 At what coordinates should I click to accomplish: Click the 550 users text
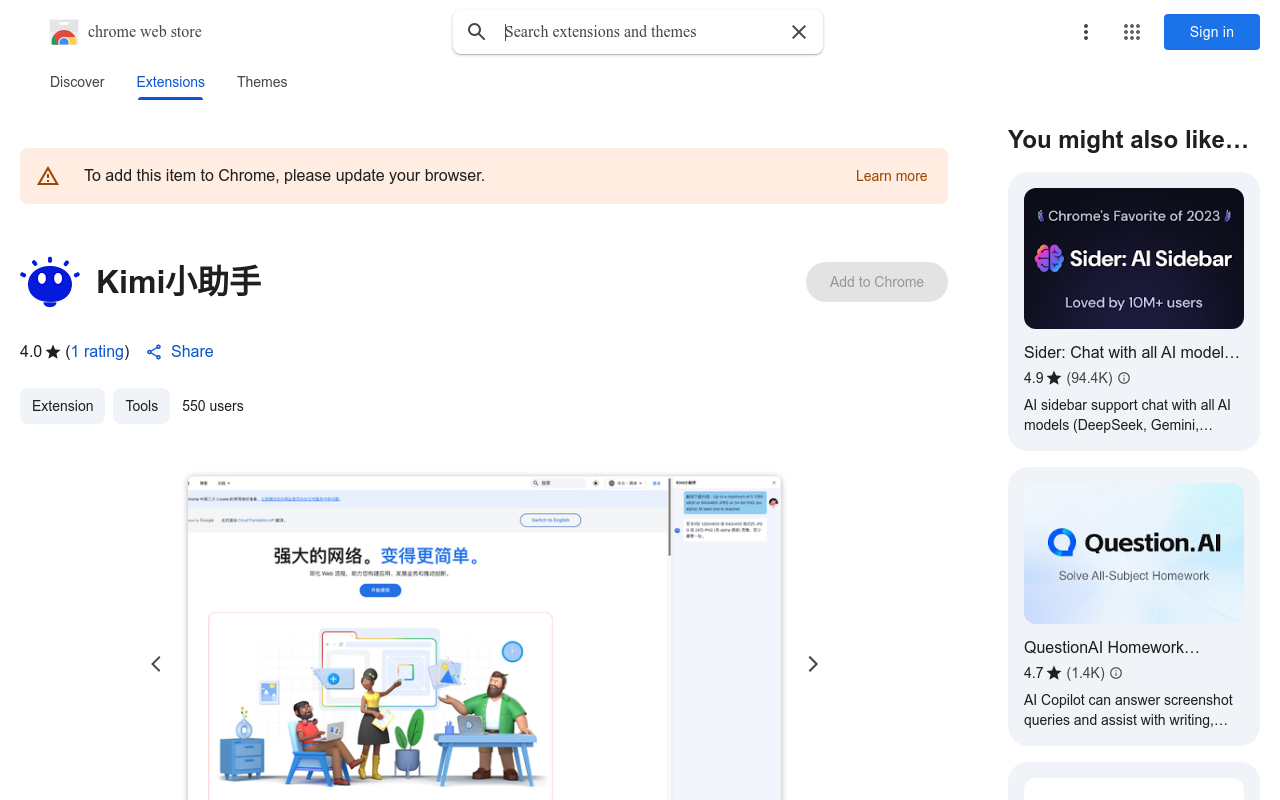click(x=213, y=406)
